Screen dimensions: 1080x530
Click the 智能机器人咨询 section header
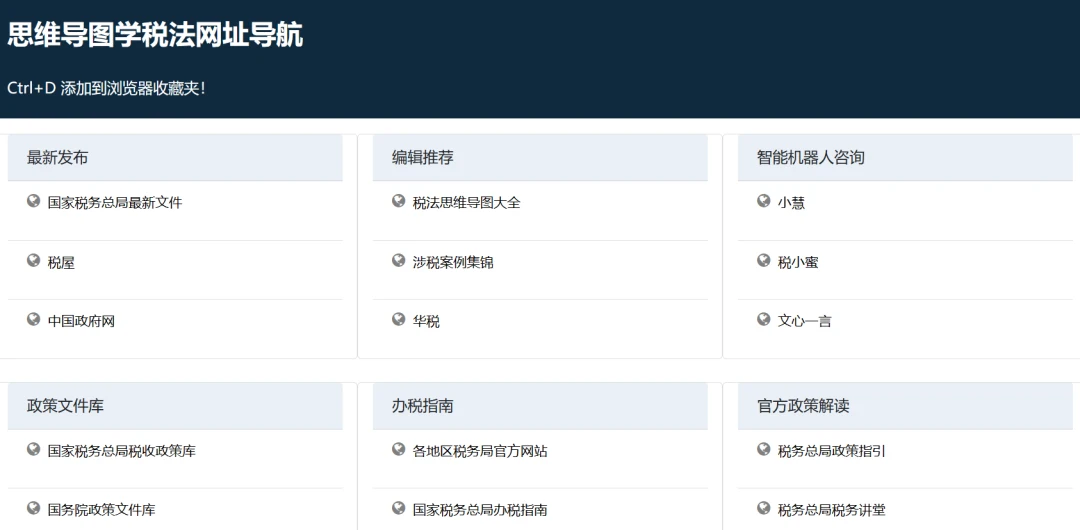(905, 158)
